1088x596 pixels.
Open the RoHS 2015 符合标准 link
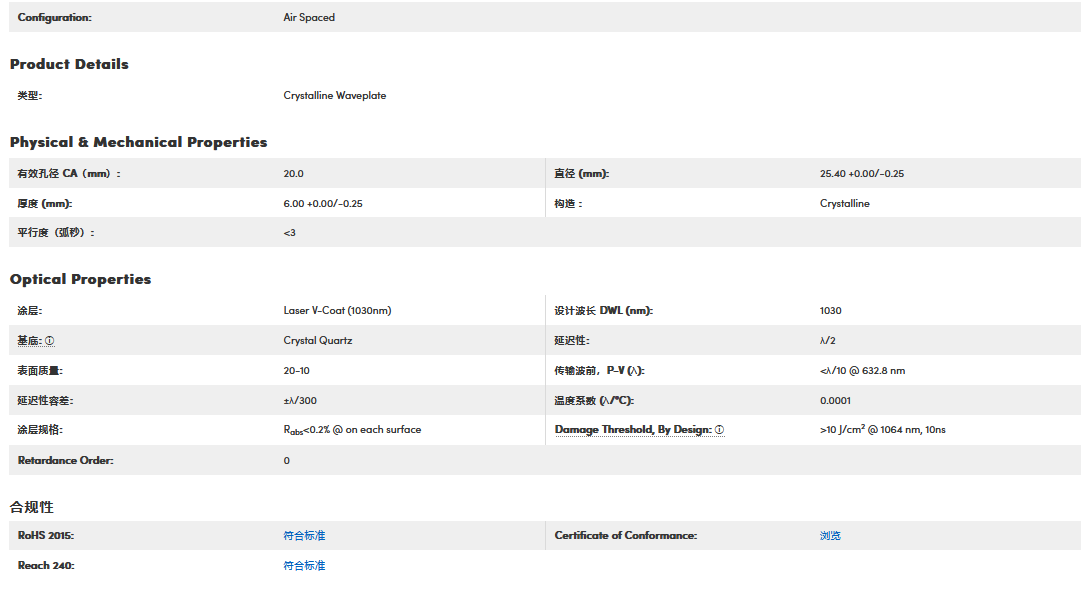304,536
